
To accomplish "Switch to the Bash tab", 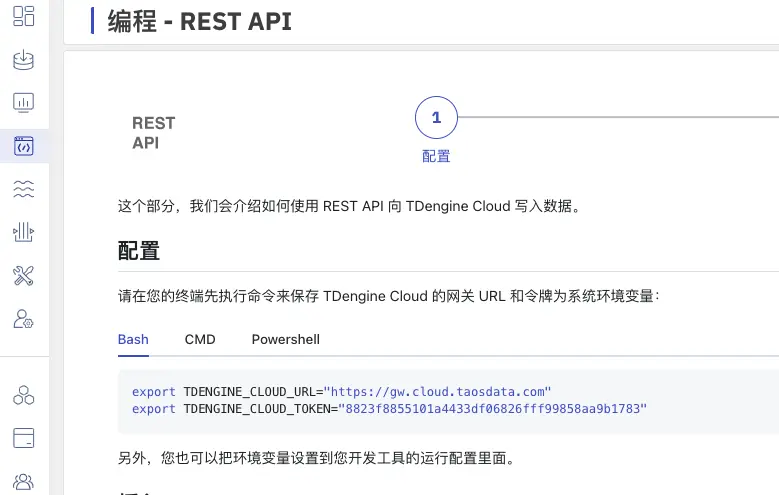I will tap(133, 339).
